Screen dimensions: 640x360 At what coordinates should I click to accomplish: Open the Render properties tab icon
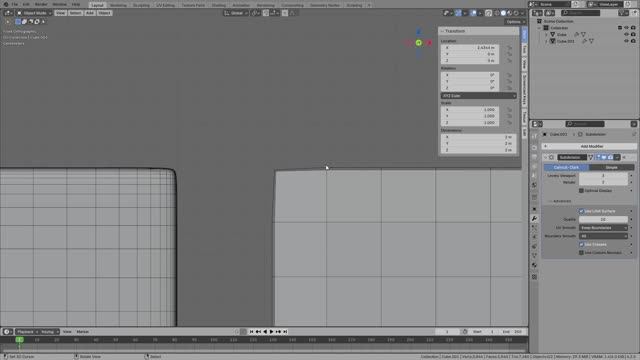[x=534, y=148]
